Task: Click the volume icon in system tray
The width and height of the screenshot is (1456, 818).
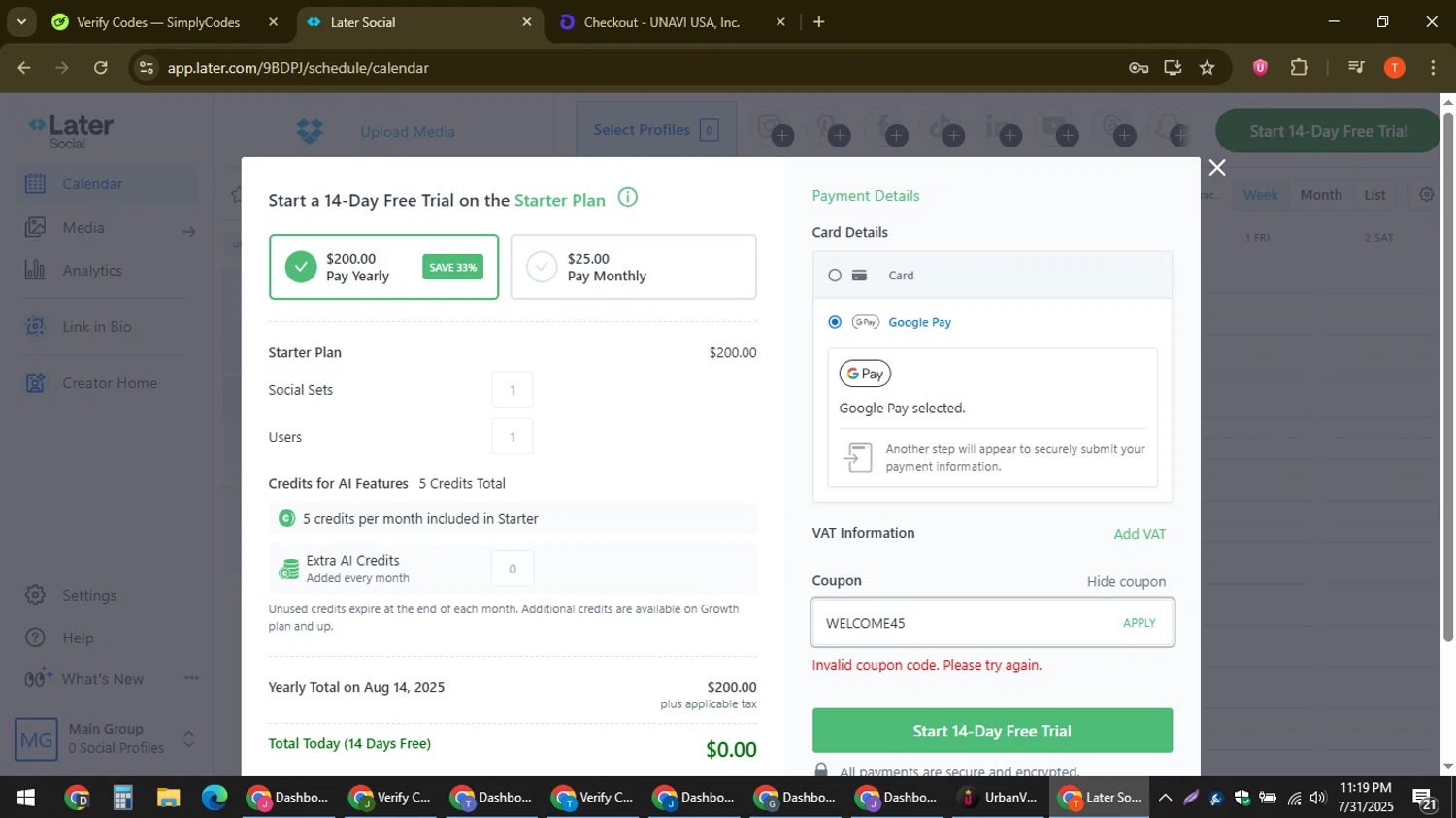Action: pos(1318,798)
